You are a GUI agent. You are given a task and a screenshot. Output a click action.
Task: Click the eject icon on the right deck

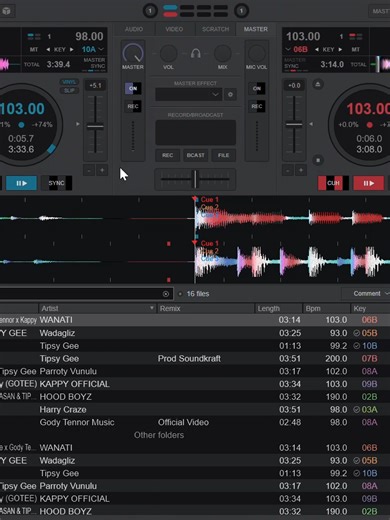[318, 84]
